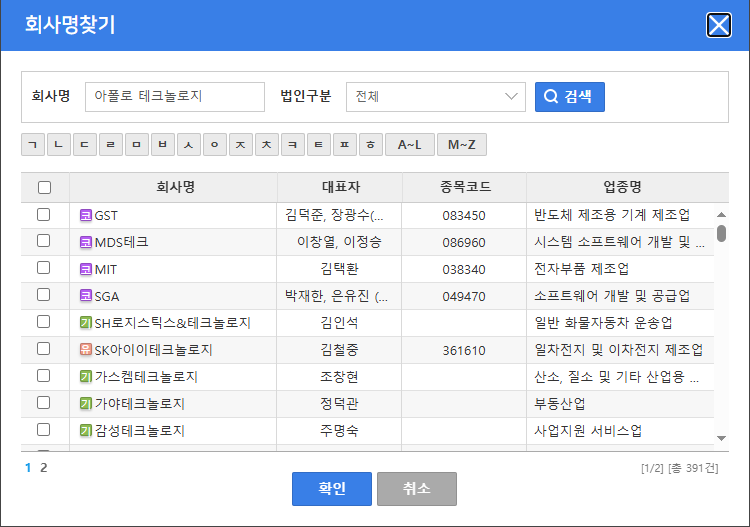Image resolution: width=750 pixels, height=527 pixels.
Task: Check the box for 감성테크놀로지 row
Action: (x=44, y=429)
